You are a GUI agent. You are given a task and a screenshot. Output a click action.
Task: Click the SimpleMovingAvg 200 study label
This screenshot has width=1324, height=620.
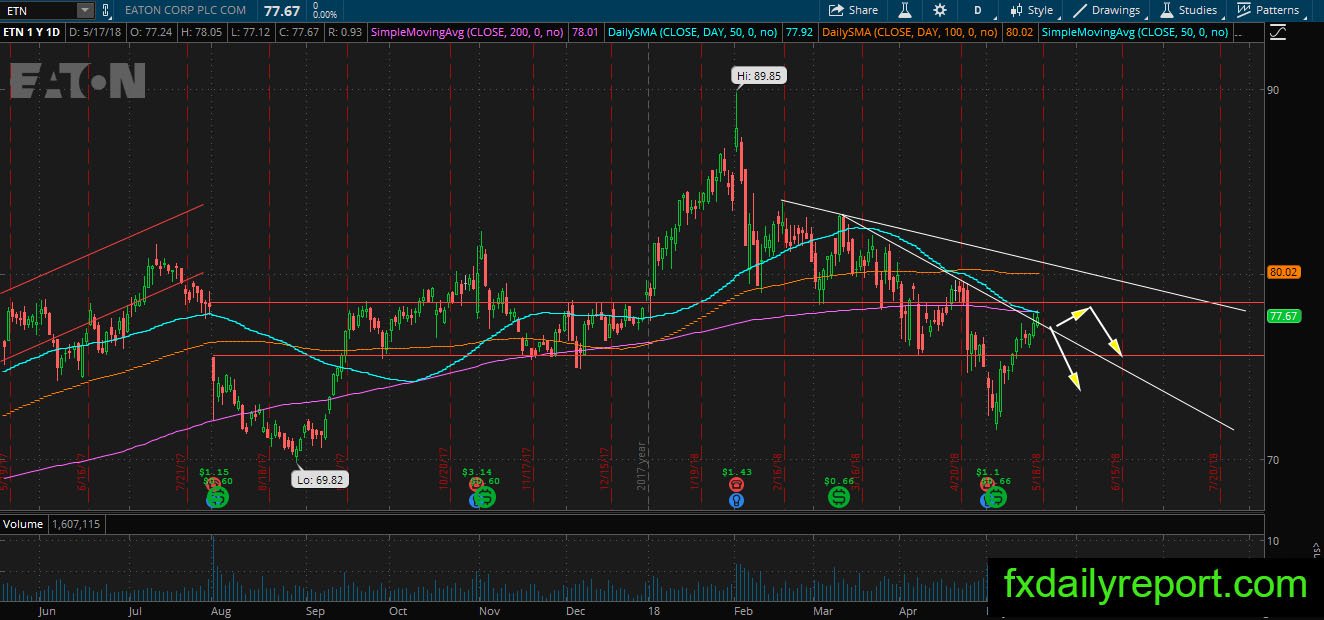[467, 32]
